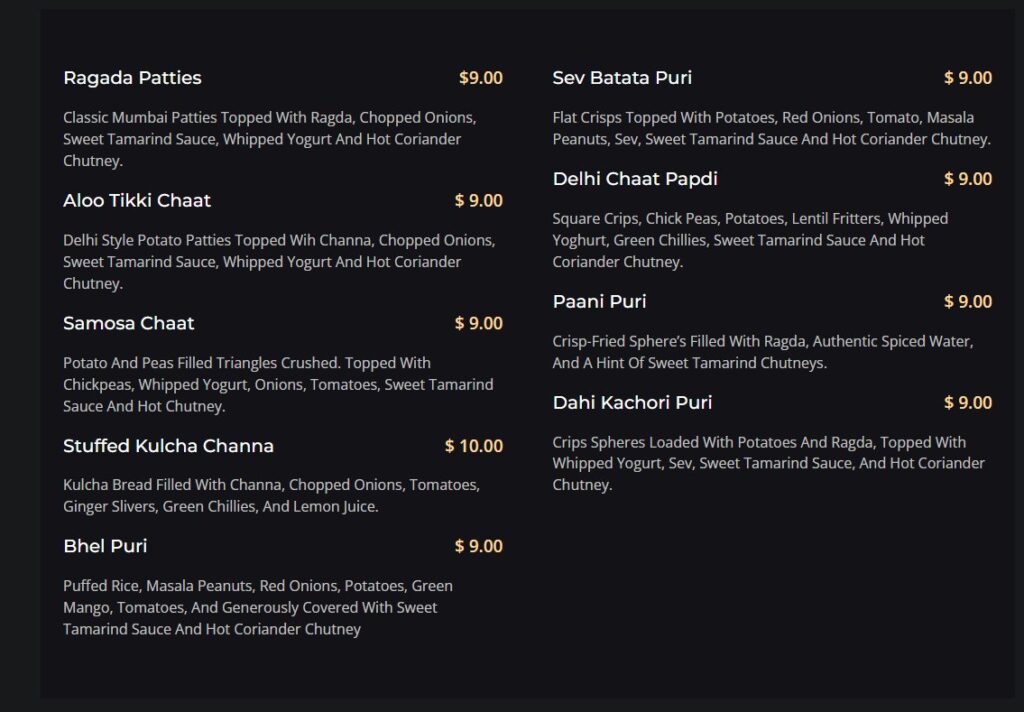Click the Samosa Chaat menu item
This screenshot has height=712, width=1024.
coord(129,323)
